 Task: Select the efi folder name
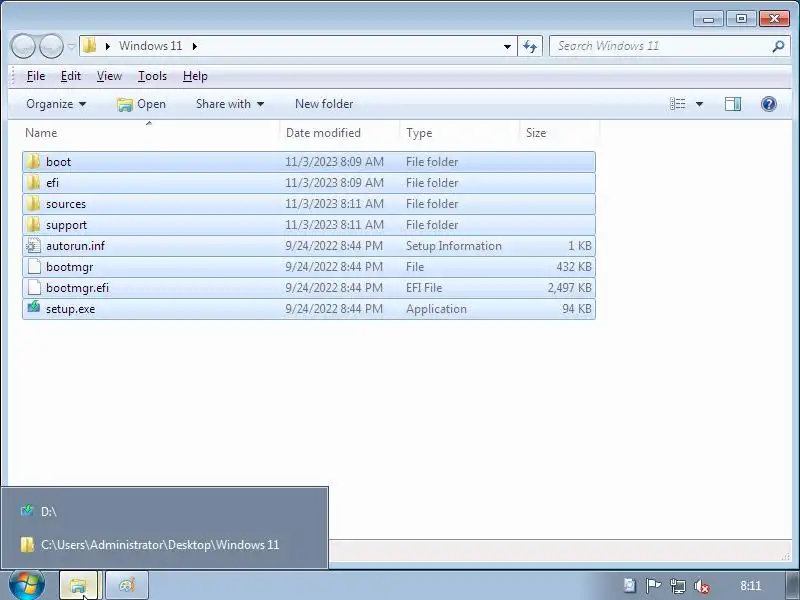coord(53,183)
